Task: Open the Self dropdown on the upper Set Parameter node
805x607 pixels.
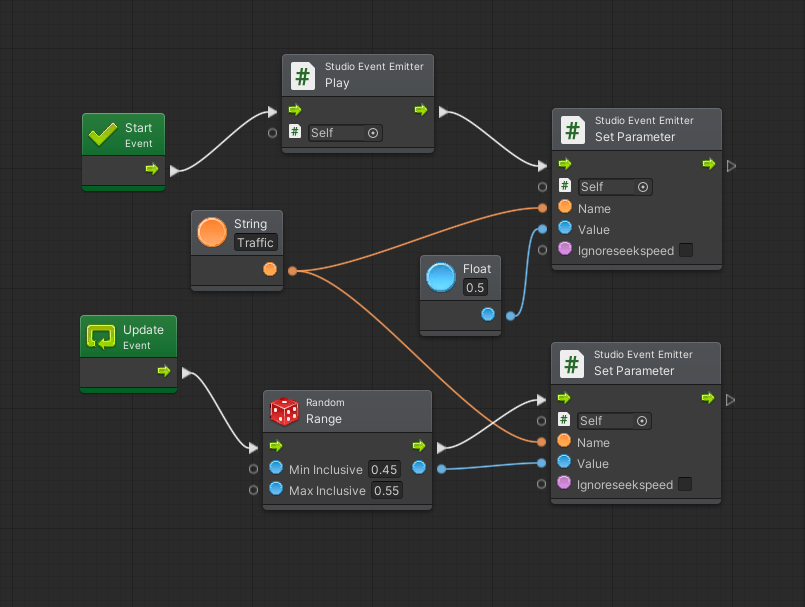Action: [608, 186]
